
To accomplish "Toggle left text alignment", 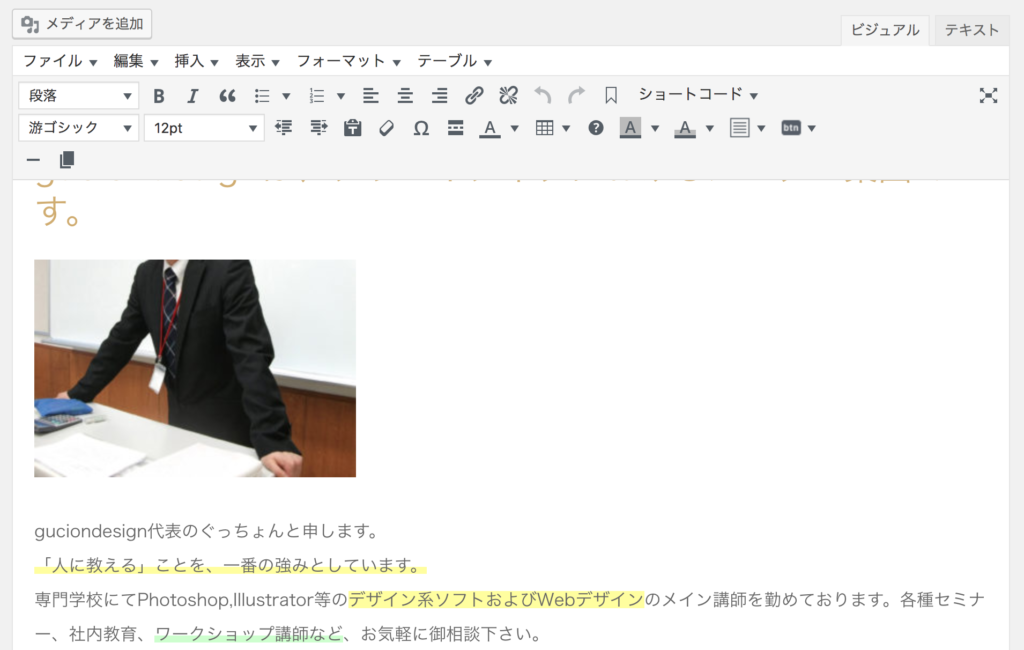I will [371, 96].
